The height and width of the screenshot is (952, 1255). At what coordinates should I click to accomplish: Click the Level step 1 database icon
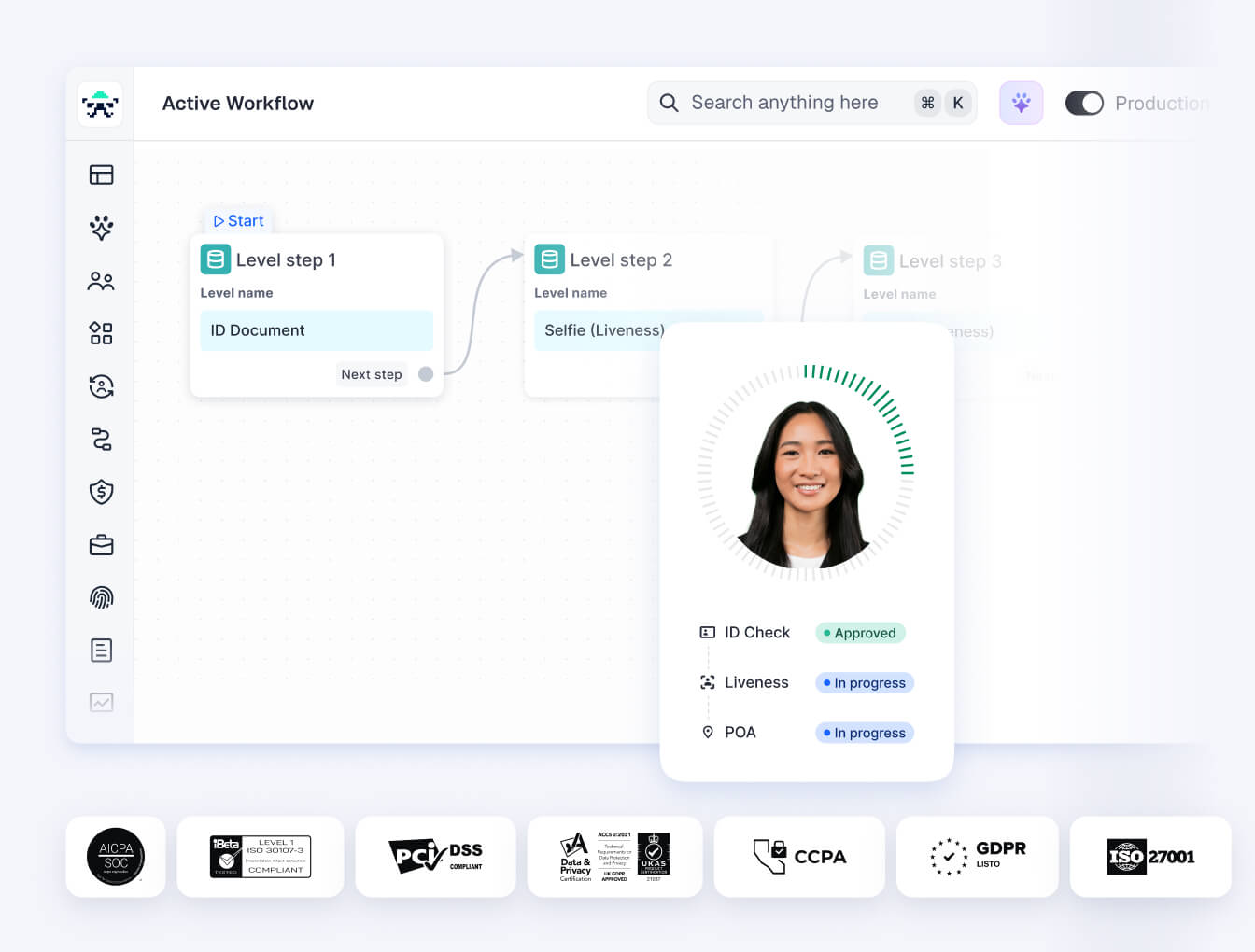tap(216, 259)
